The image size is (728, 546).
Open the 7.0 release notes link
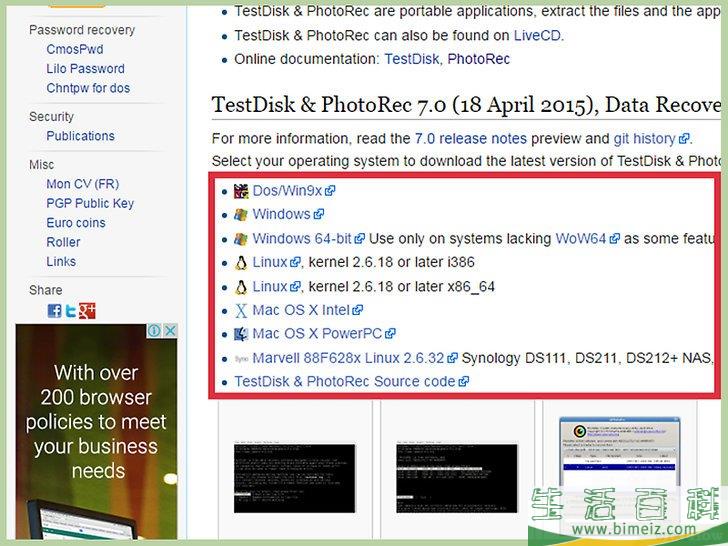click(471, 139)
